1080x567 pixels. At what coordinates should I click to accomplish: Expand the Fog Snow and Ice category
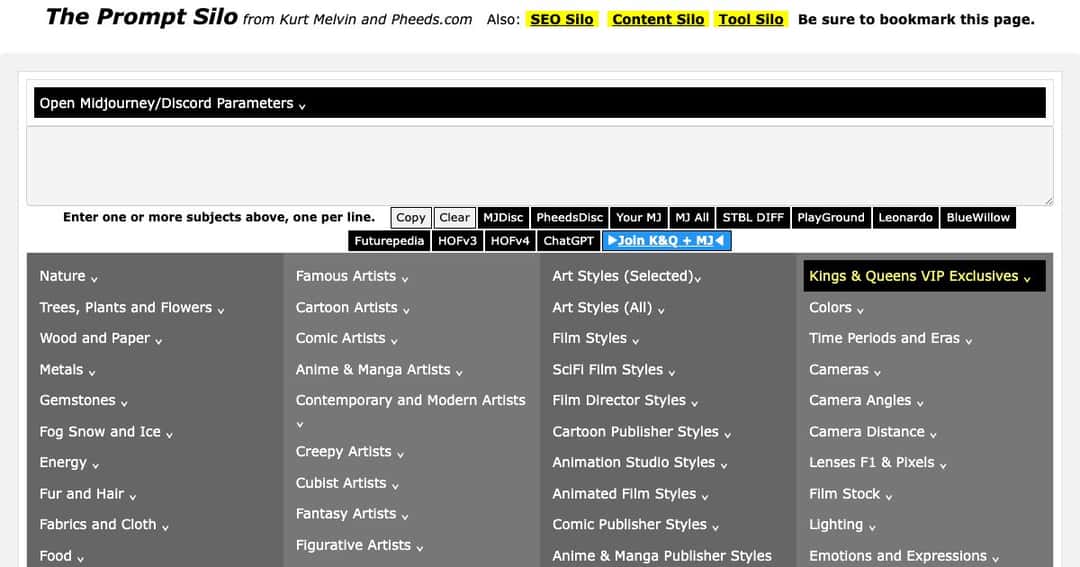[106, 432]
